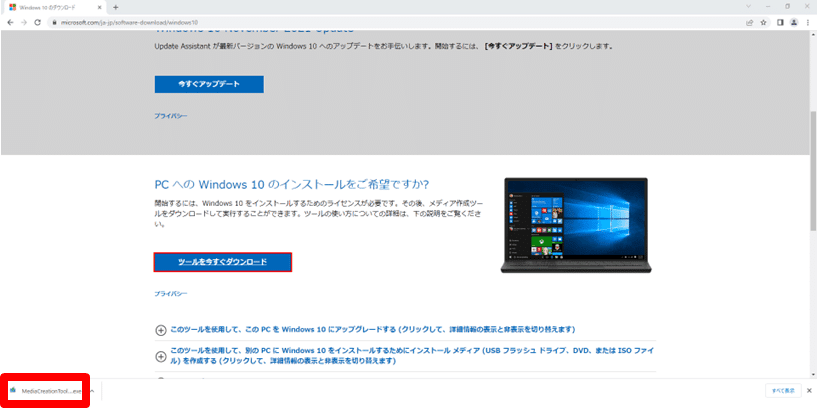Reload the page with the refresh icon

(38, 22)
